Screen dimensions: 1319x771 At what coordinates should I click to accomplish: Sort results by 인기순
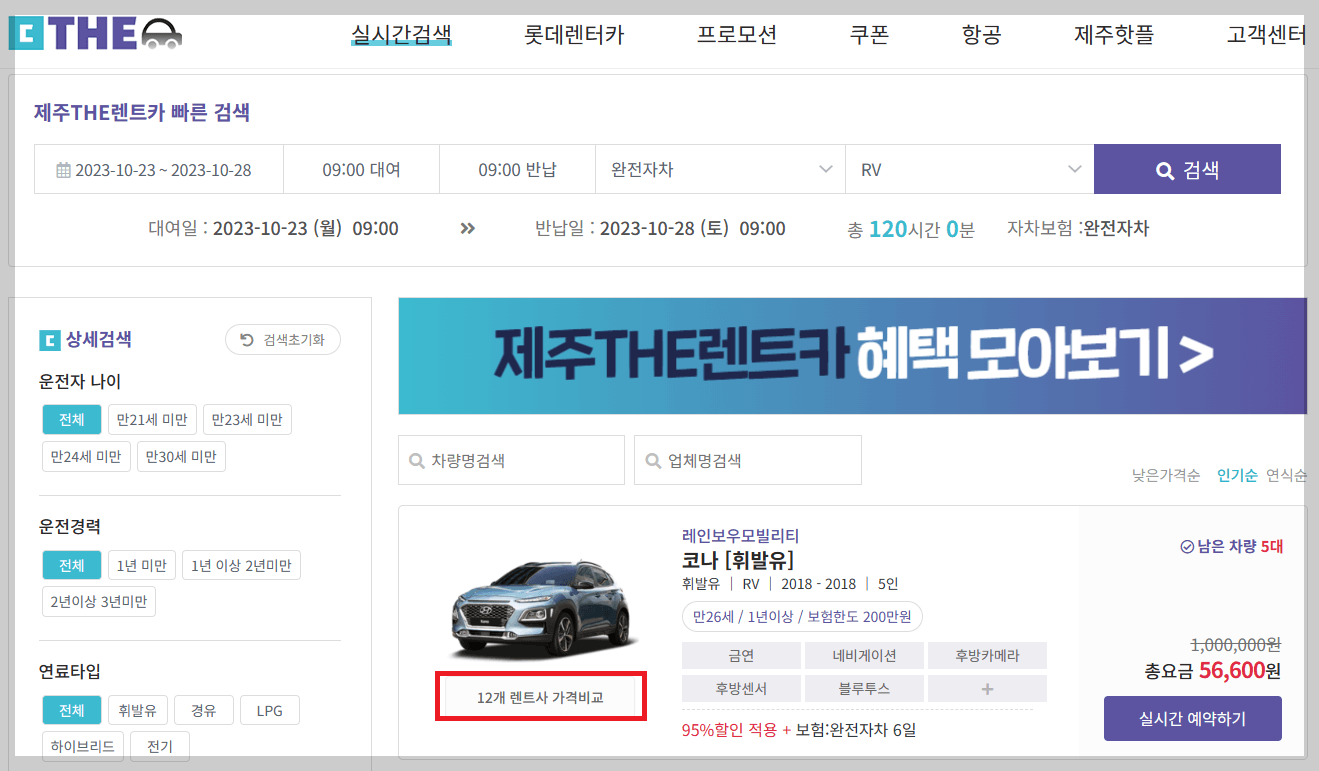coord(1237,475)
